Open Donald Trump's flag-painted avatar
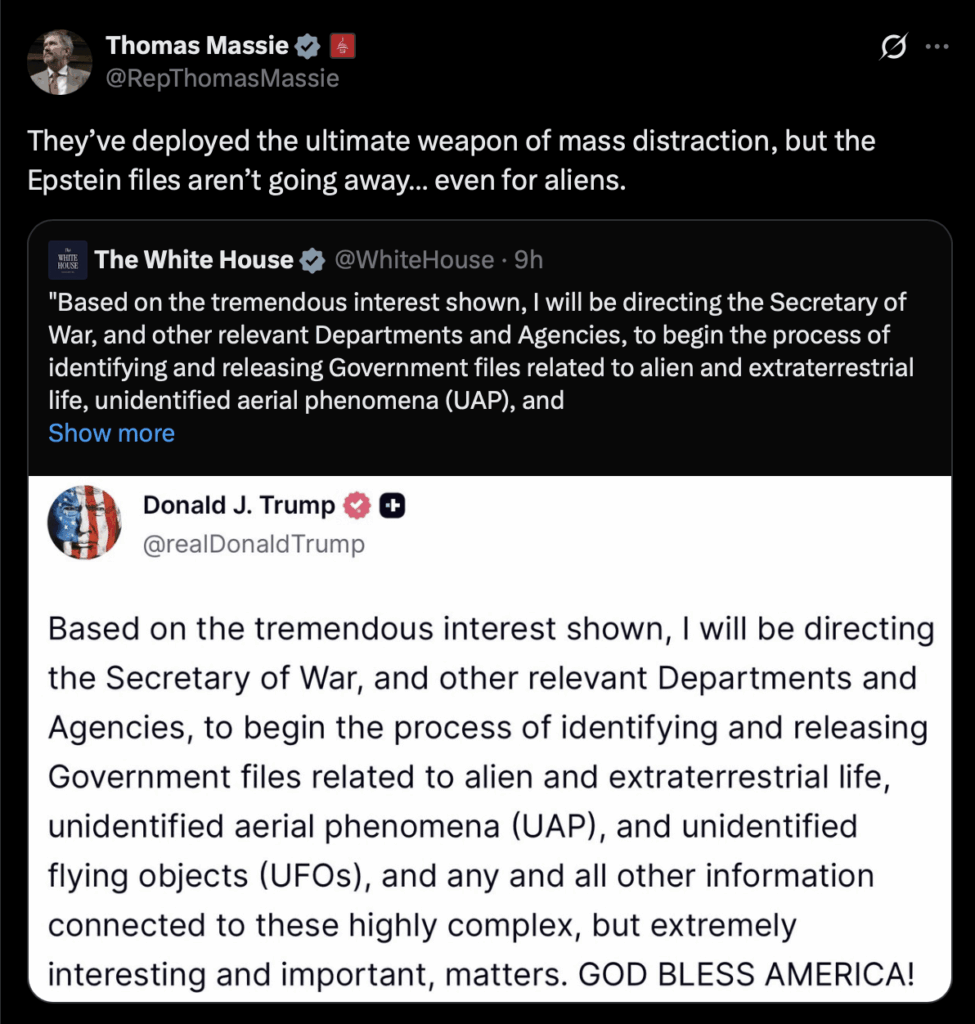The height and width of the screenshot is (1024, 975). [x=85, y=521]
